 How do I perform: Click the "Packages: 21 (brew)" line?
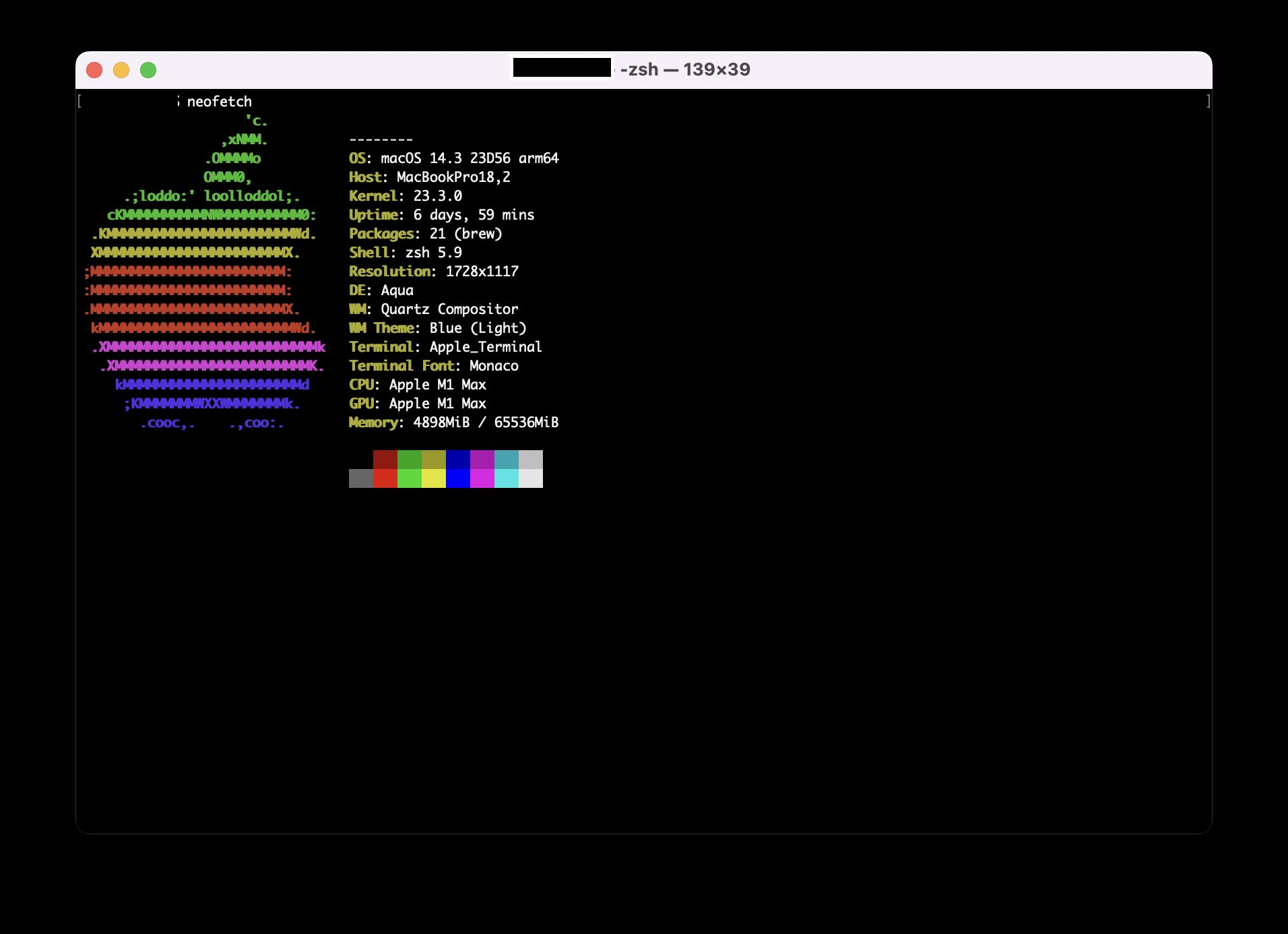pyautogui.click(x=426, y=234)
